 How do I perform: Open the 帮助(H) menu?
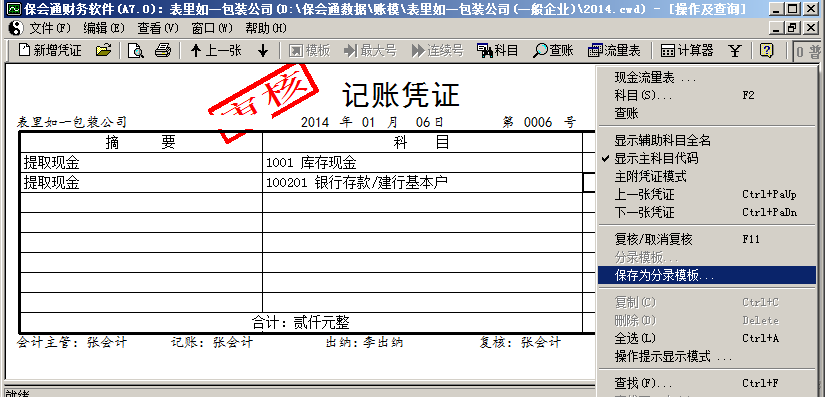(266, 28)
